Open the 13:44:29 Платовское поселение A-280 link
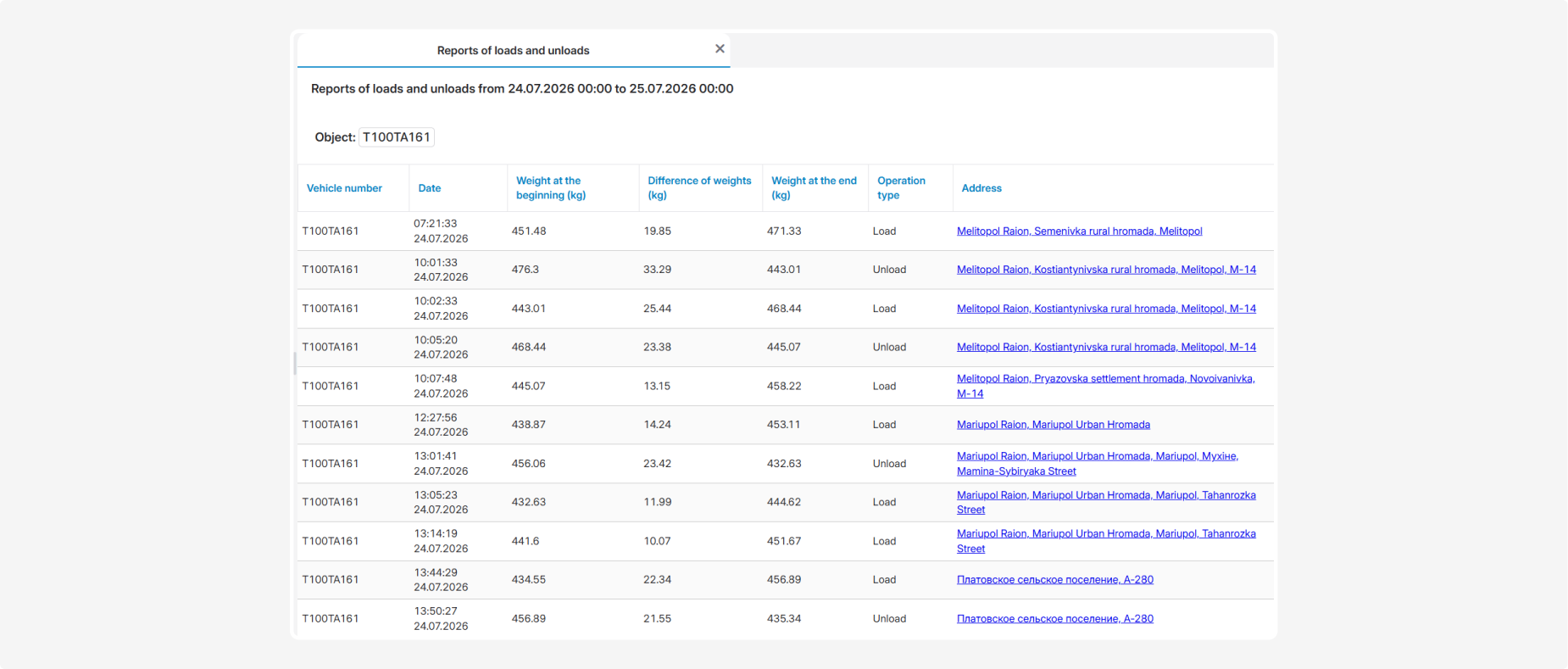This screenshot has width=1568, height=669. click(1055, 580)
